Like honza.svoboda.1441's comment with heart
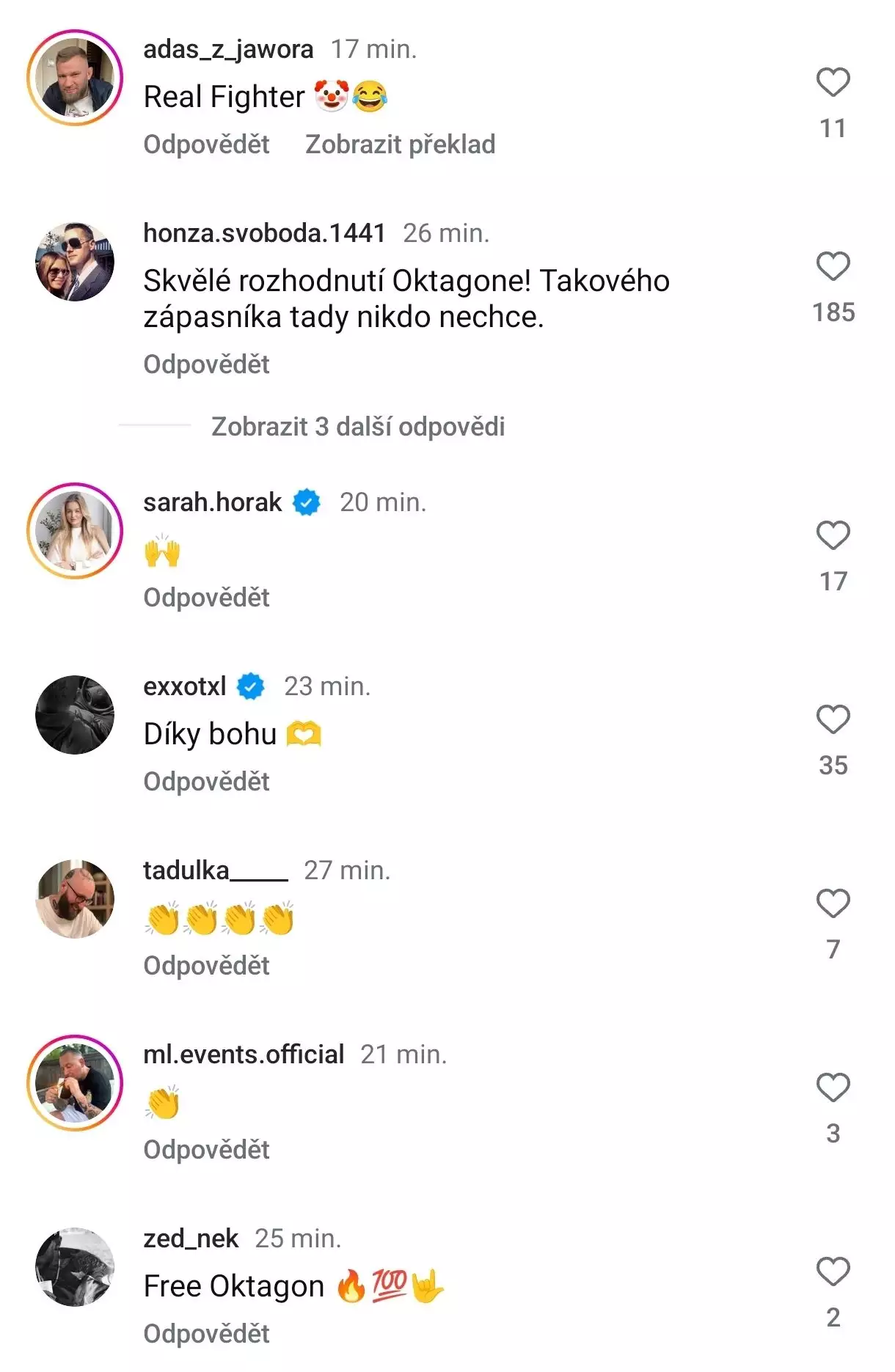The height and width of the screenshot is (1372, 895). click(x=833, y=266)
